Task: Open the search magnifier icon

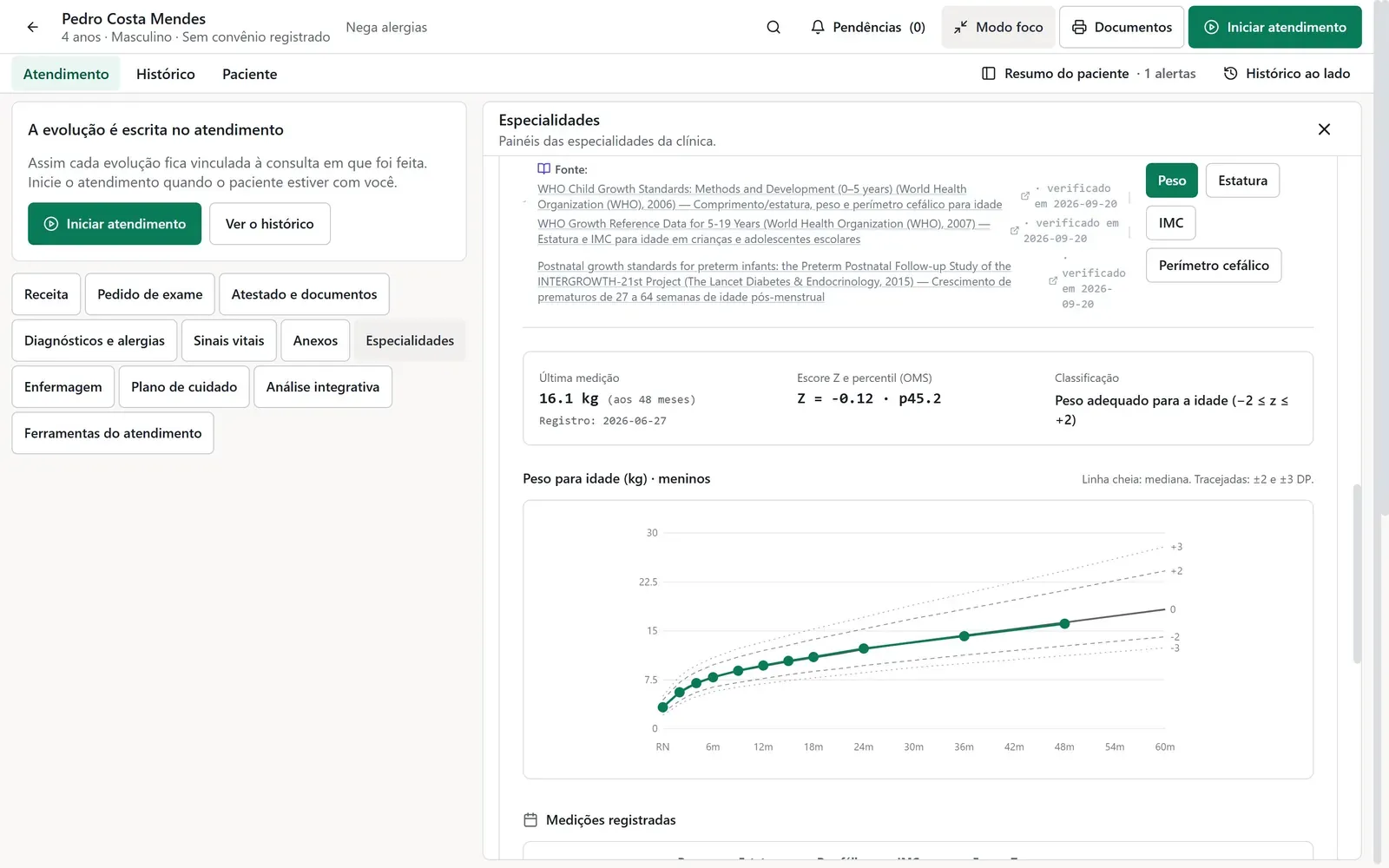Action: [773, 27]
